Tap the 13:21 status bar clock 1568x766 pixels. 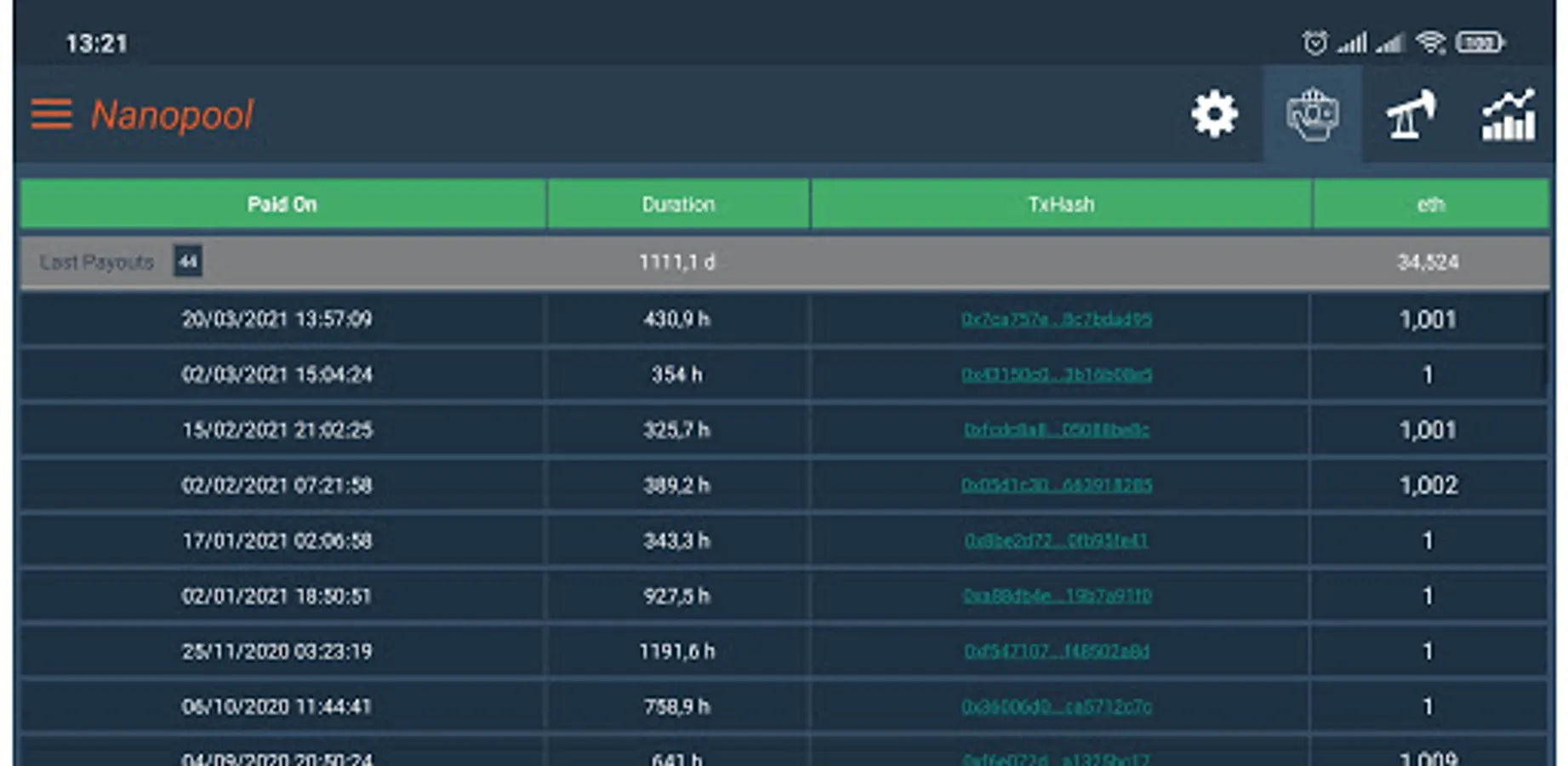coord(97,43)
